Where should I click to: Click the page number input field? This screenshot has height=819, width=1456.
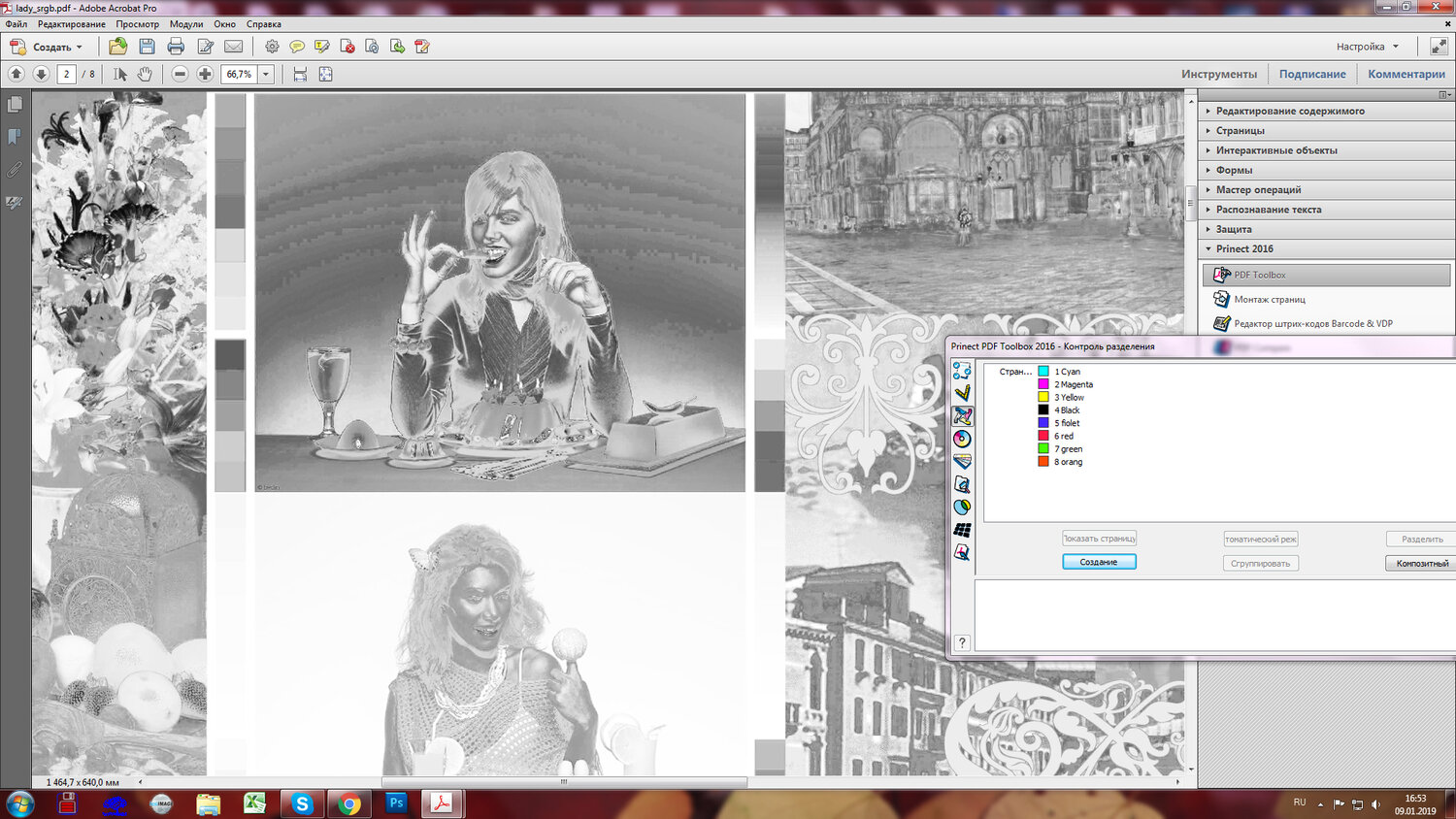coord(66,74)
